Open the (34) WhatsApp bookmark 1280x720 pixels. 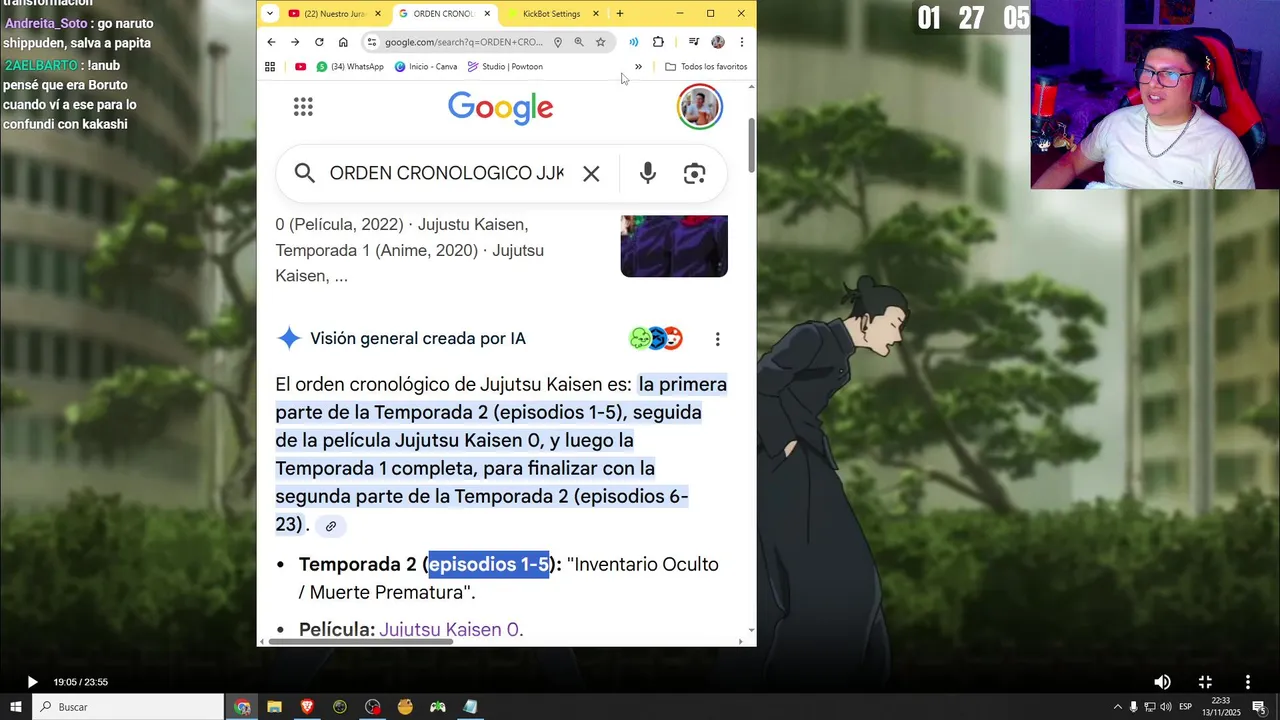[350, 67]
